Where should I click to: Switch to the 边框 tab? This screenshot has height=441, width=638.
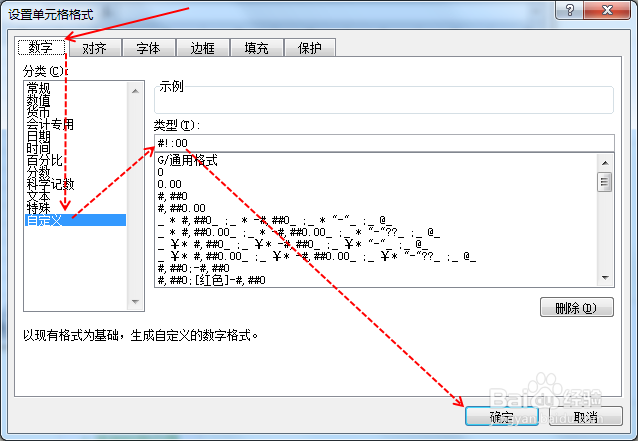pos(203,48)
